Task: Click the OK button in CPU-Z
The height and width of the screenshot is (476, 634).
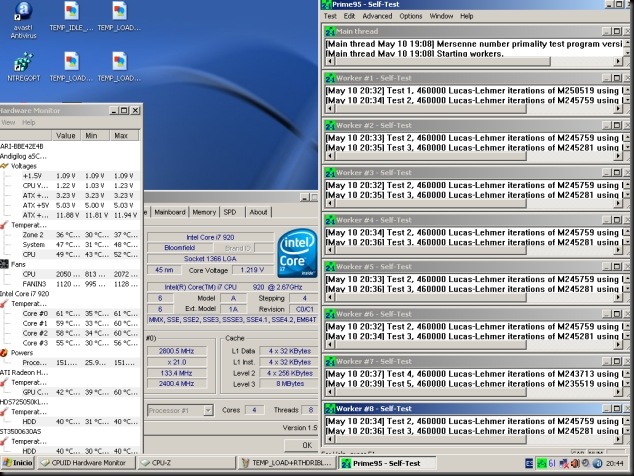Action: coord(302,445)
